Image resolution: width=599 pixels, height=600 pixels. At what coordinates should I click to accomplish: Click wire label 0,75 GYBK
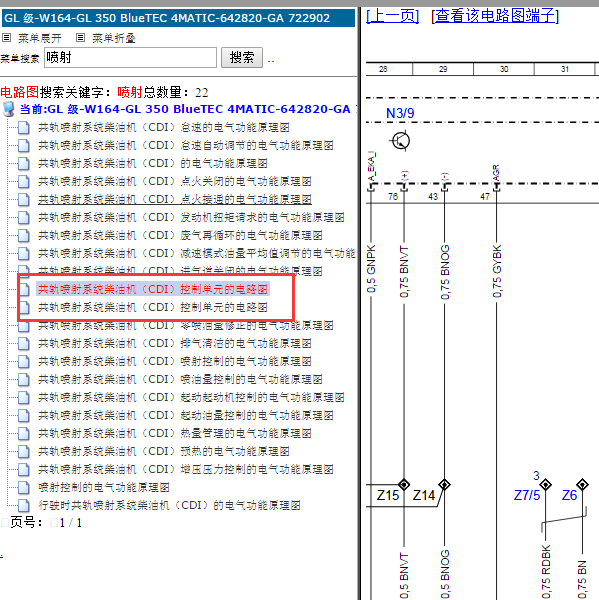tap(496, 271)
